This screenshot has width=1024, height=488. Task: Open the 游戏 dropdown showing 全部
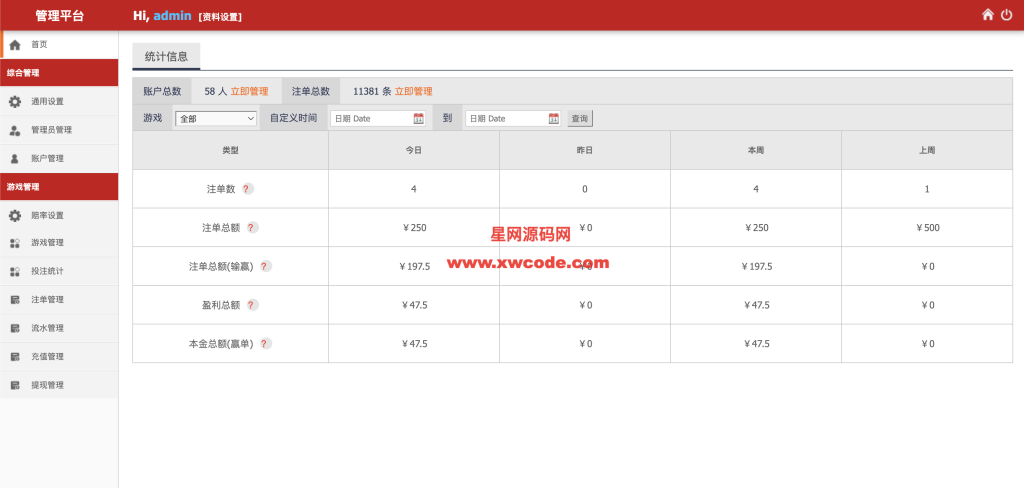pos(216,118)
